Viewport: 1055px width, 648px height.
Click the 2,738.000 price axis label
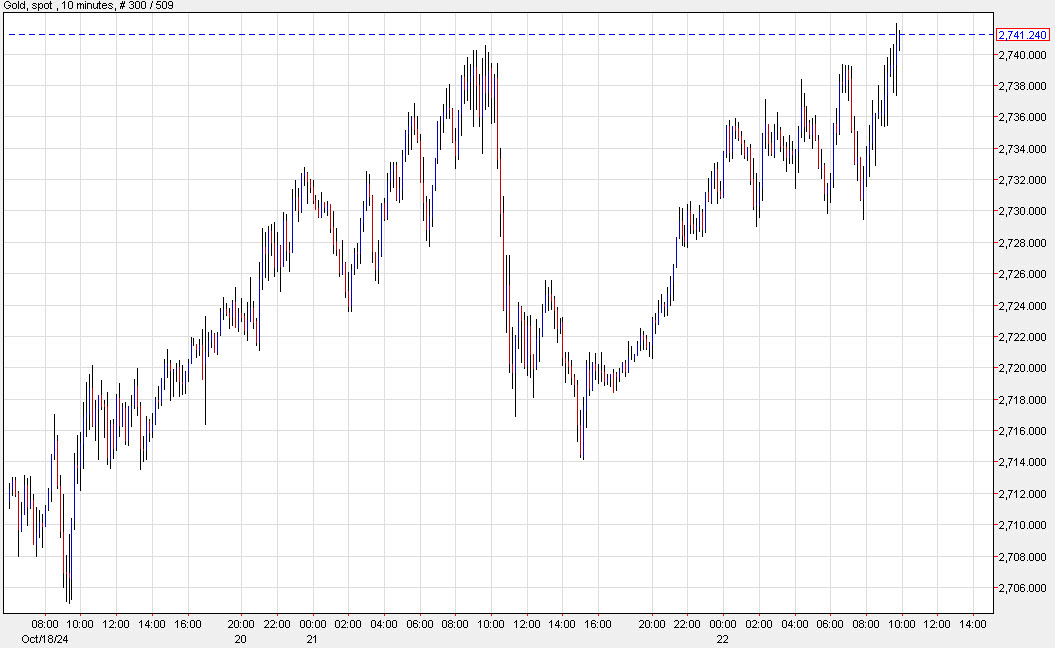click(1023, 86)
